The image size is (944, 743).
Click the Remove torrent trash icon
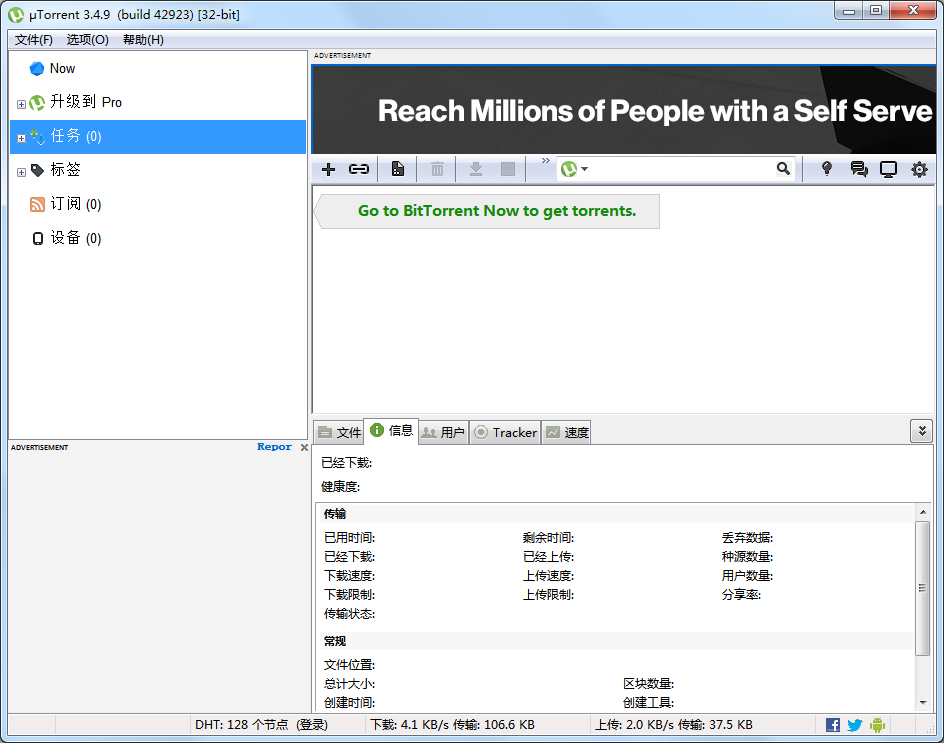[437, 169]
